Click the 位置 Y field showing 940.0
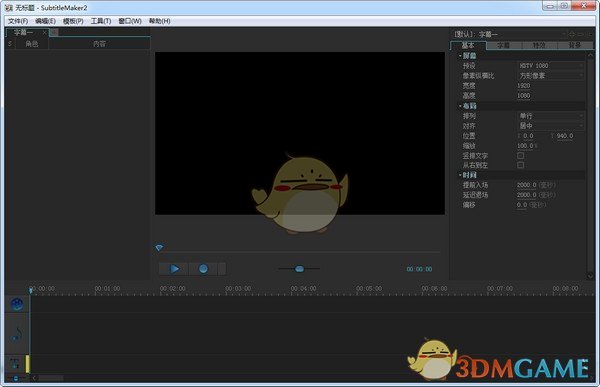 [x=565, y=136]
